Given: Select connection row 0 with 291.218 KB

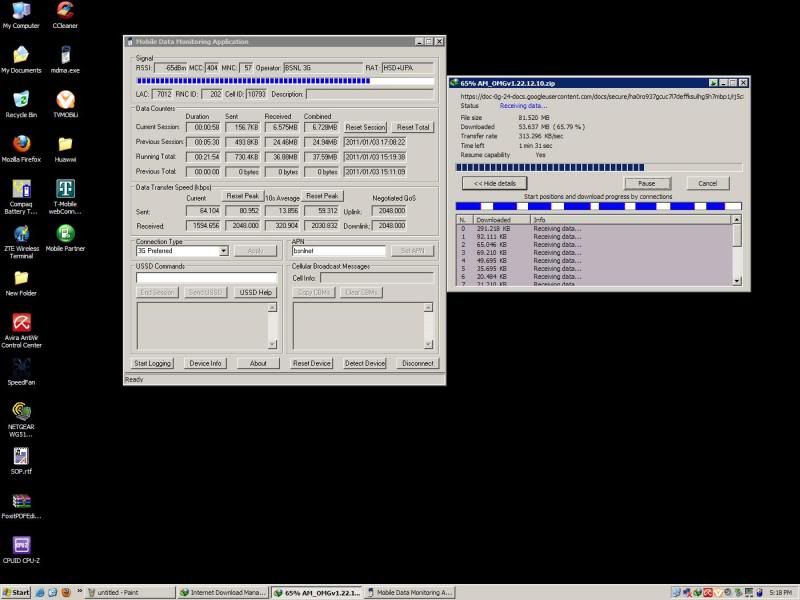Looking at the screenshot, I should click(594, 229).
